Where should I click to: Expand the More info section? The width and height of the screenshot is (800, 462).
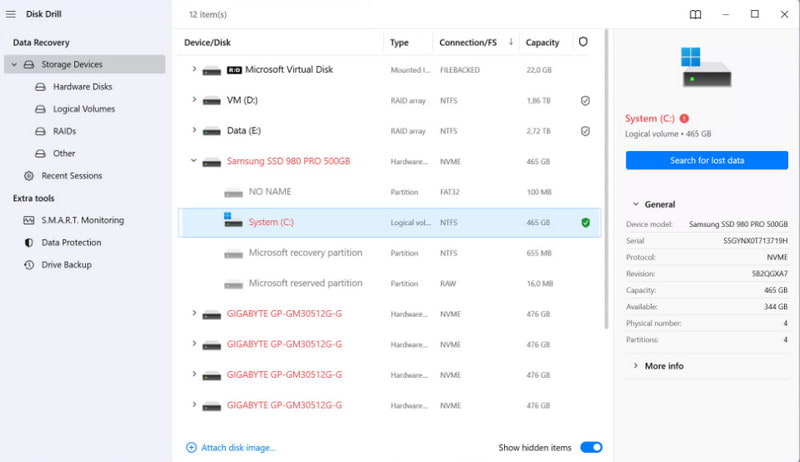click(x=636, y=366)
